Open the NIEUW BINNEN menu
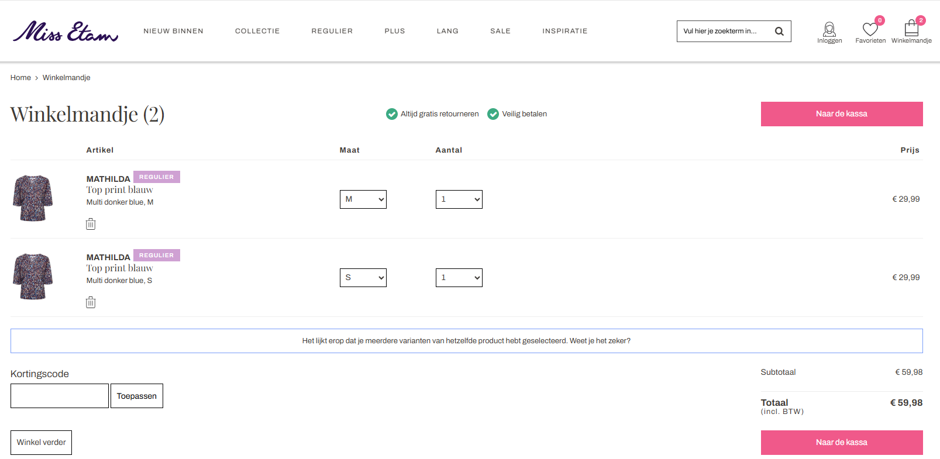This screenshot has height=459, width=940. coord(173,31)
